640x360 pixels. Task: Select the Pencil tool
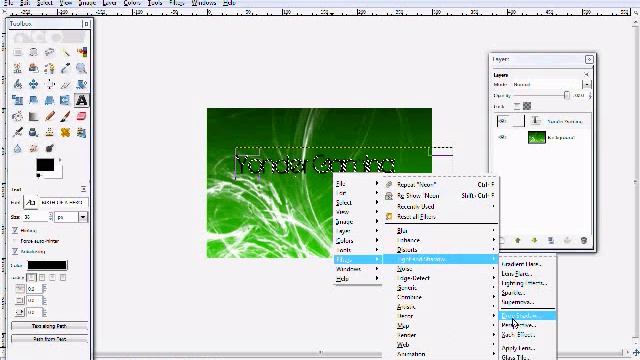click(x=49, y=116)
